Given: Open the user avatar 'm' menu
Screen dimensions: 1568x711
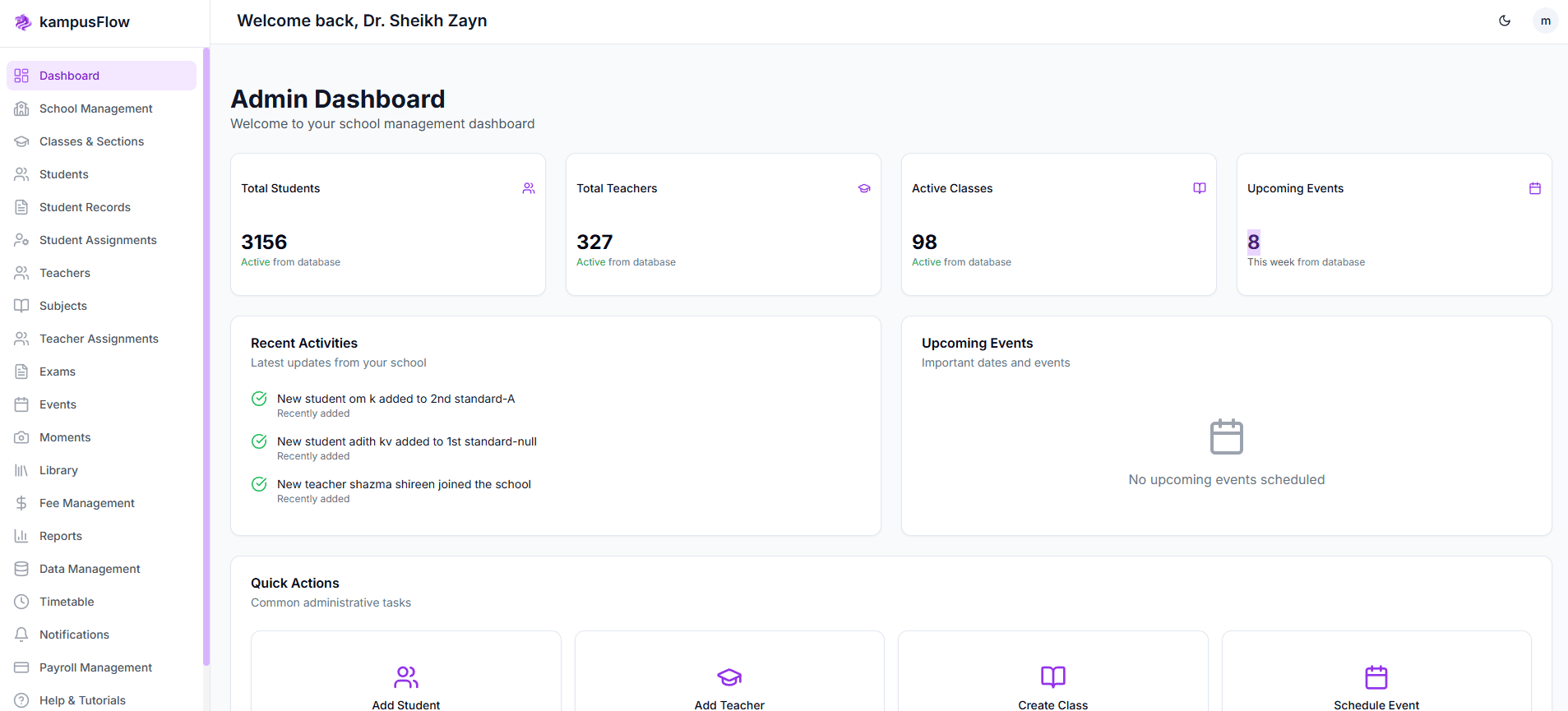Looking at the screenshot, I should click(x=1546, y=21).
